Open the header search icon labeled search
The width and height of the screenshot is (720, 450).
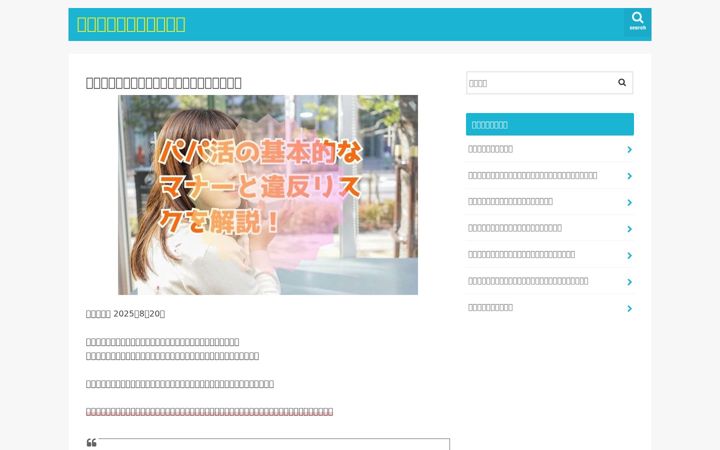[x=637, y=21]
